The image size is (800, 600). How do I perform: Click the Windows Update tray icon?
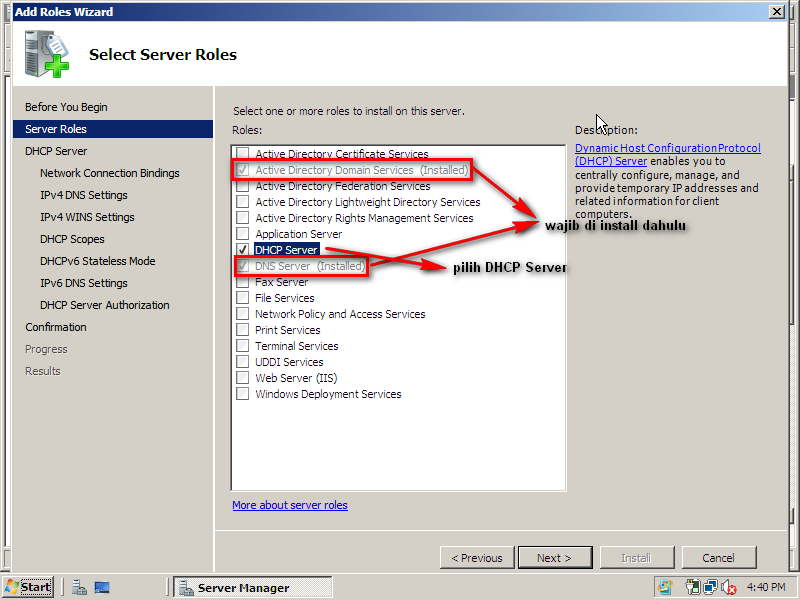tap(665, 587)
